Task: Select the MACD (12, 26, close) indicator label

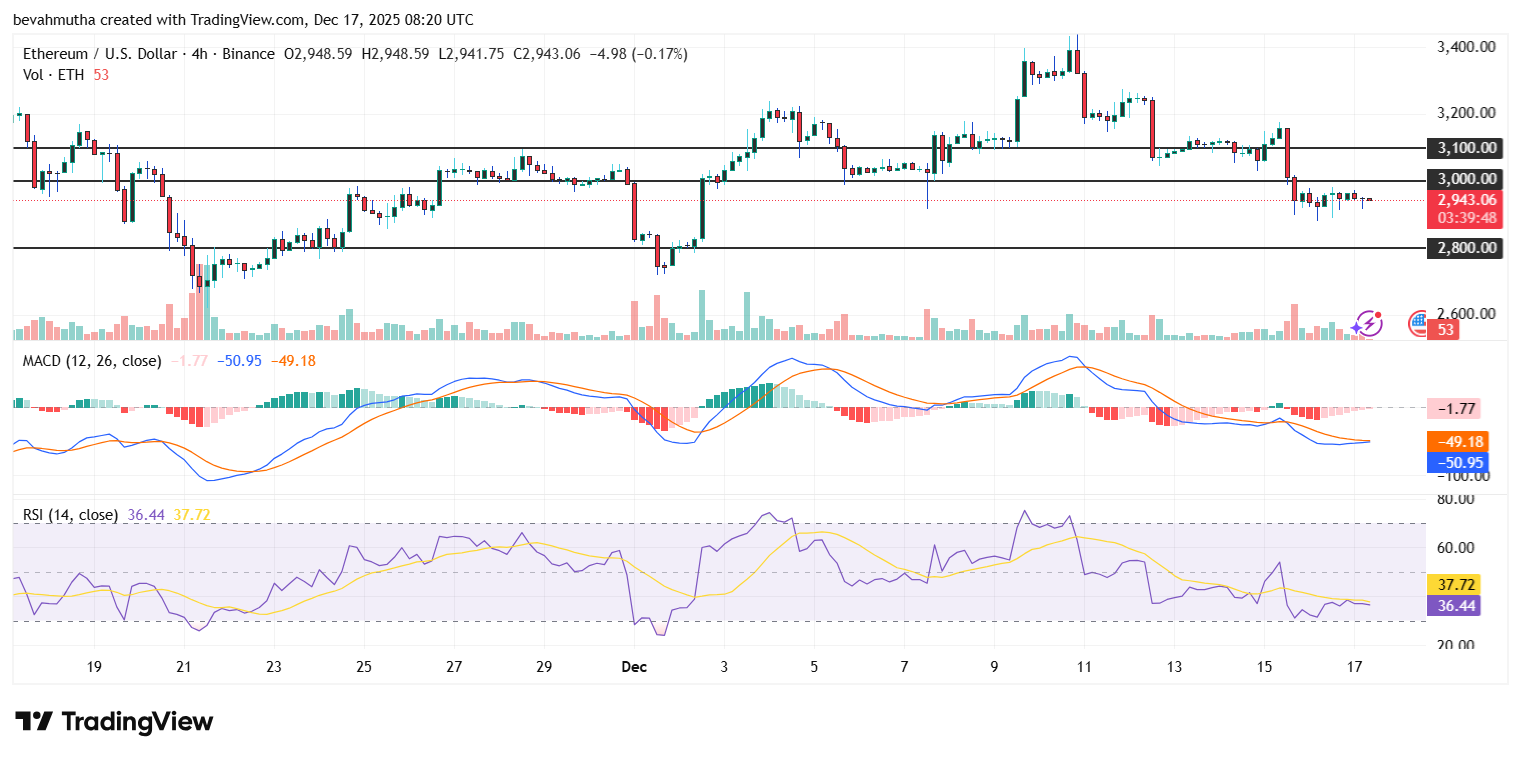Action: click(x=91, y=360)
